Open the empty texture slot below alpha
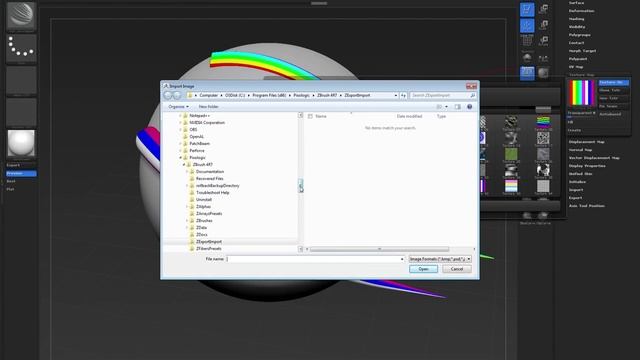Image resolution: width=640 pixels, height=360 pixels. pyautogui.click(x=21, y=112)
